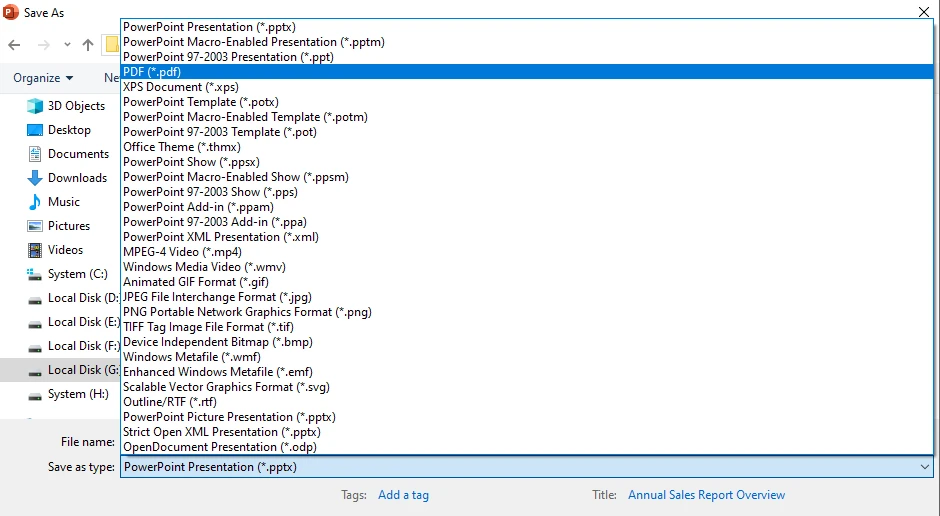Choose OpenDocument Presentation (*.odp)

tap(527, 446)
